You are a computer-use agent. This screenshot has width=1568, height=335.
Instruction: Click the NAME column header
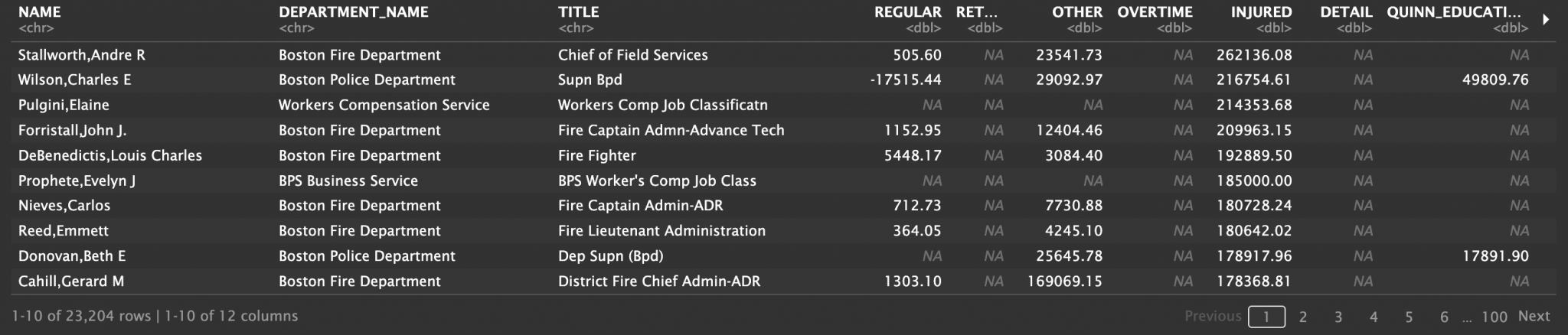40,12
